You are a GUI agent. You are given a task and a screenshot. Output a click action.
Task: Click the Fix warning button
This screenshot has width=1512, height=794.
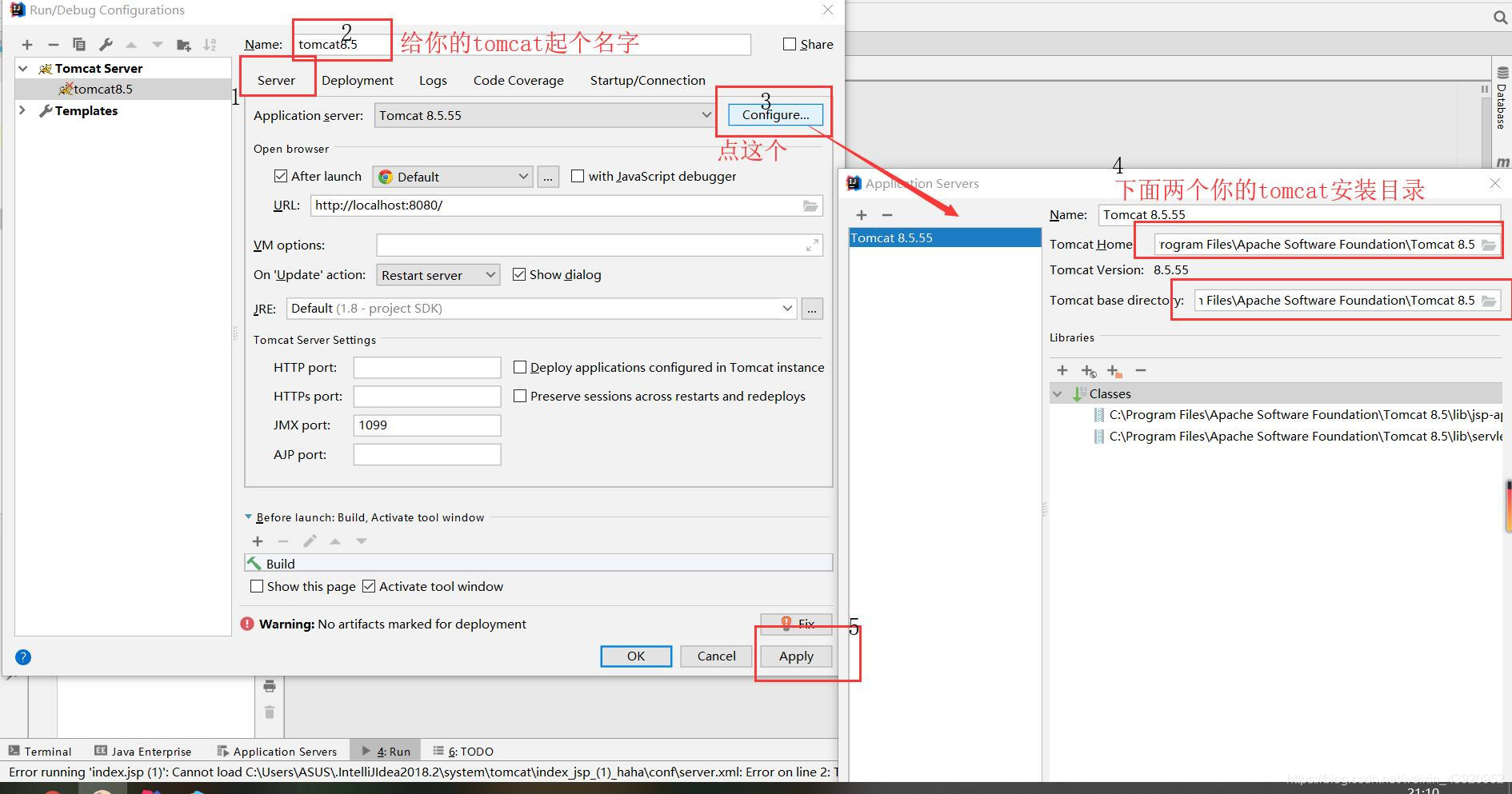pos(796,624)
